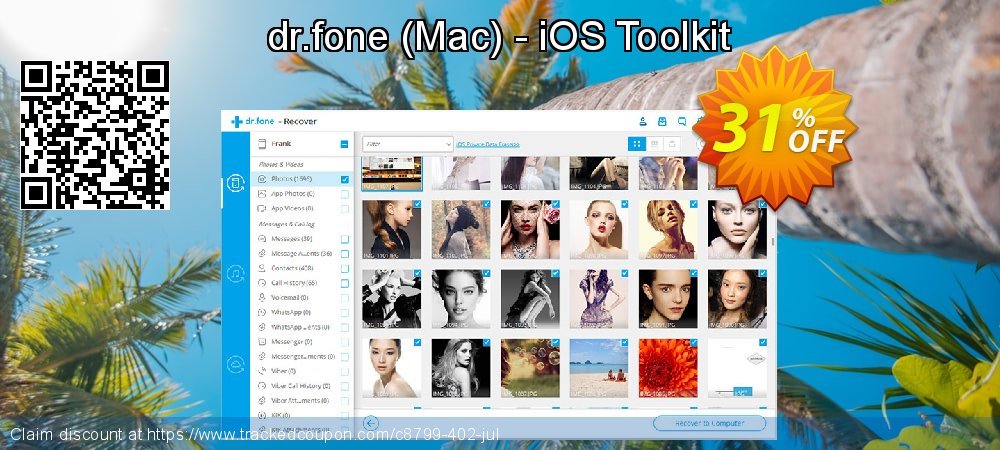1000x450 pixels.
Task: Check the Message Attachments checkbox
Action: 344,254
